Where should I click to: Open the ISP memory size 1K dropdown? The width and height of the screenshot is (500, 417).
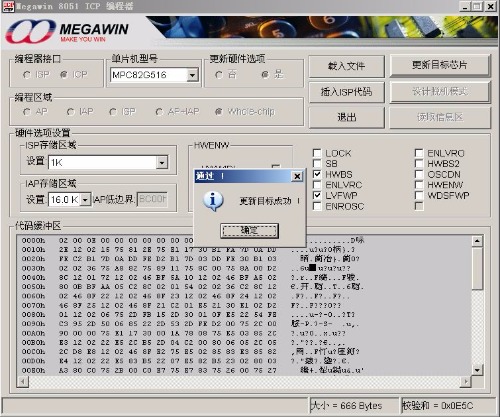[162, 163]
